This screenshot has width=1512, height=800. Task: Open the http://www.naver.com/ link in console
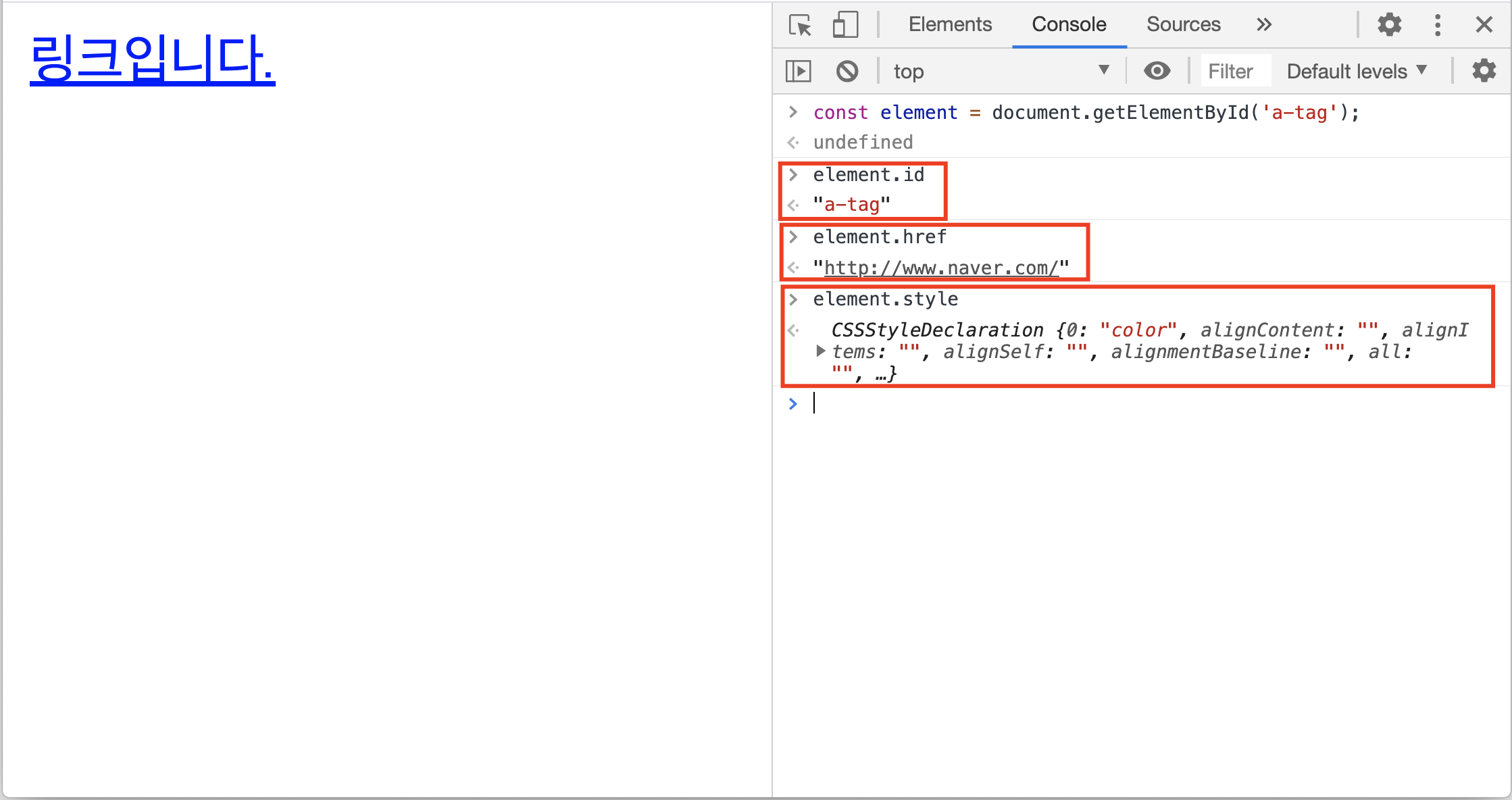[940, 268]
